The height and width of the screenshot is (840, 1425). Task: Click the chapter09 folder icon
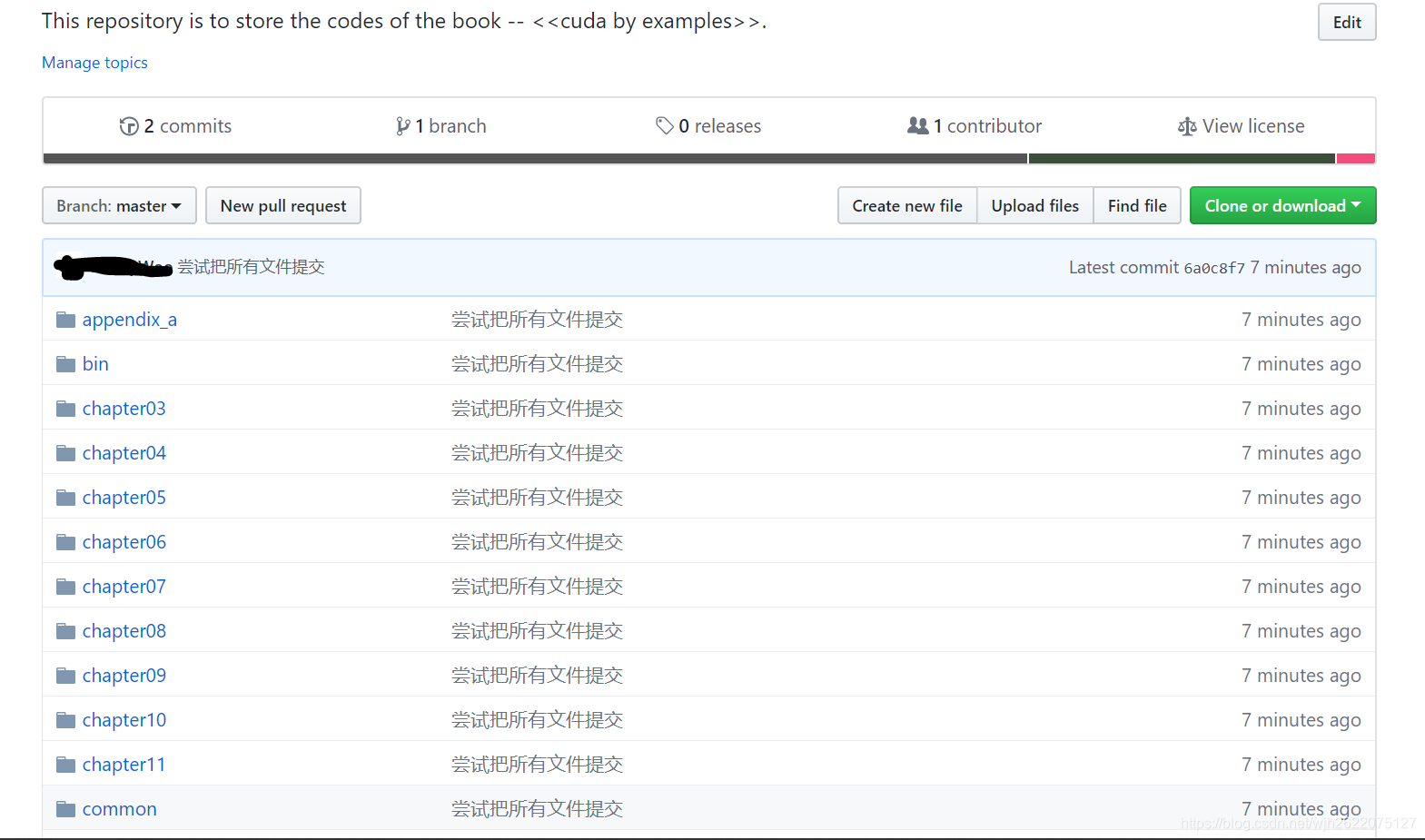click(x=65, y=676)
